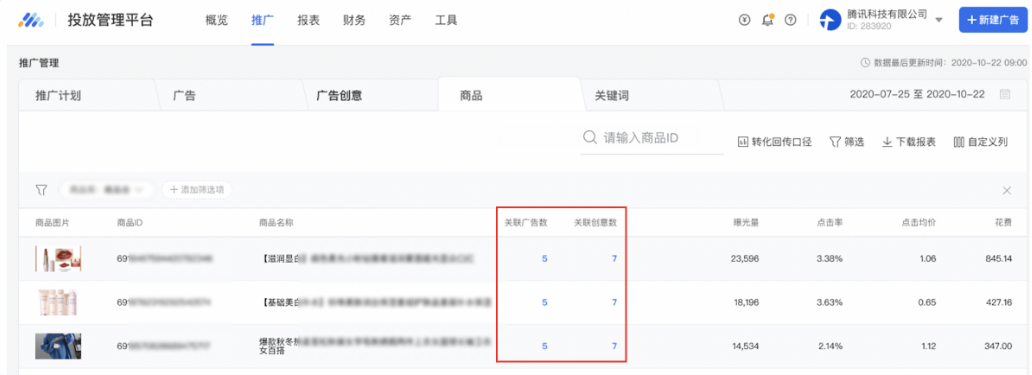Open the 报表 menu
The image size is (1032, 375).
(309, 20)
